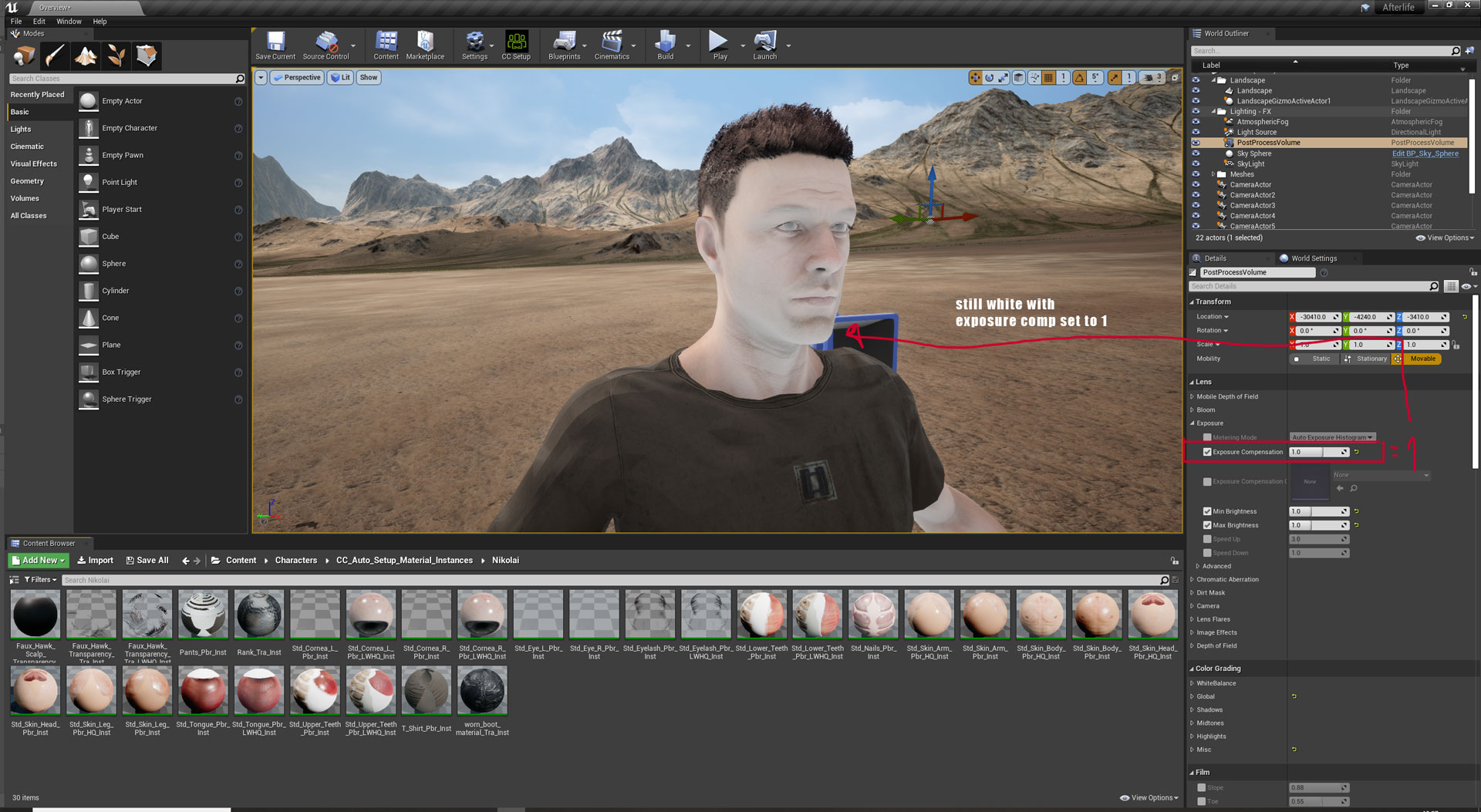The image size is (1481, 812).
Task: Click the Exposure Compensation value slider
Action: 1319,452
